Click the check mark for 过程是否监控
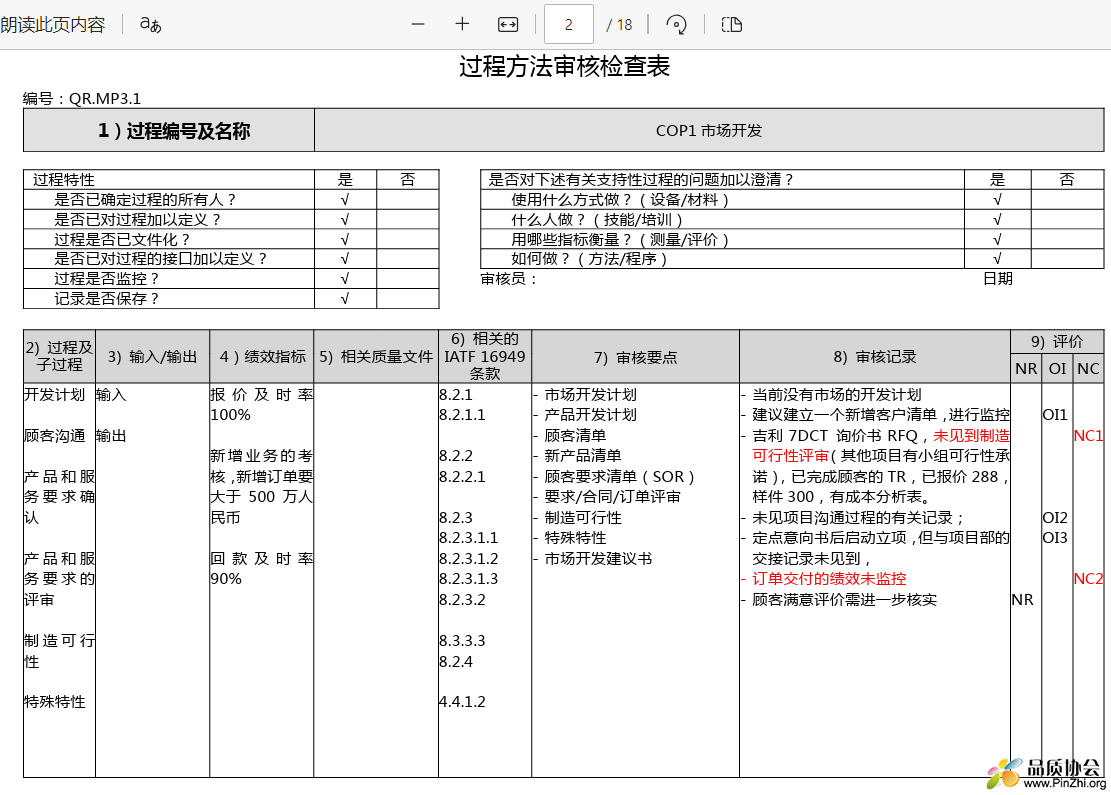 (345, 278)
